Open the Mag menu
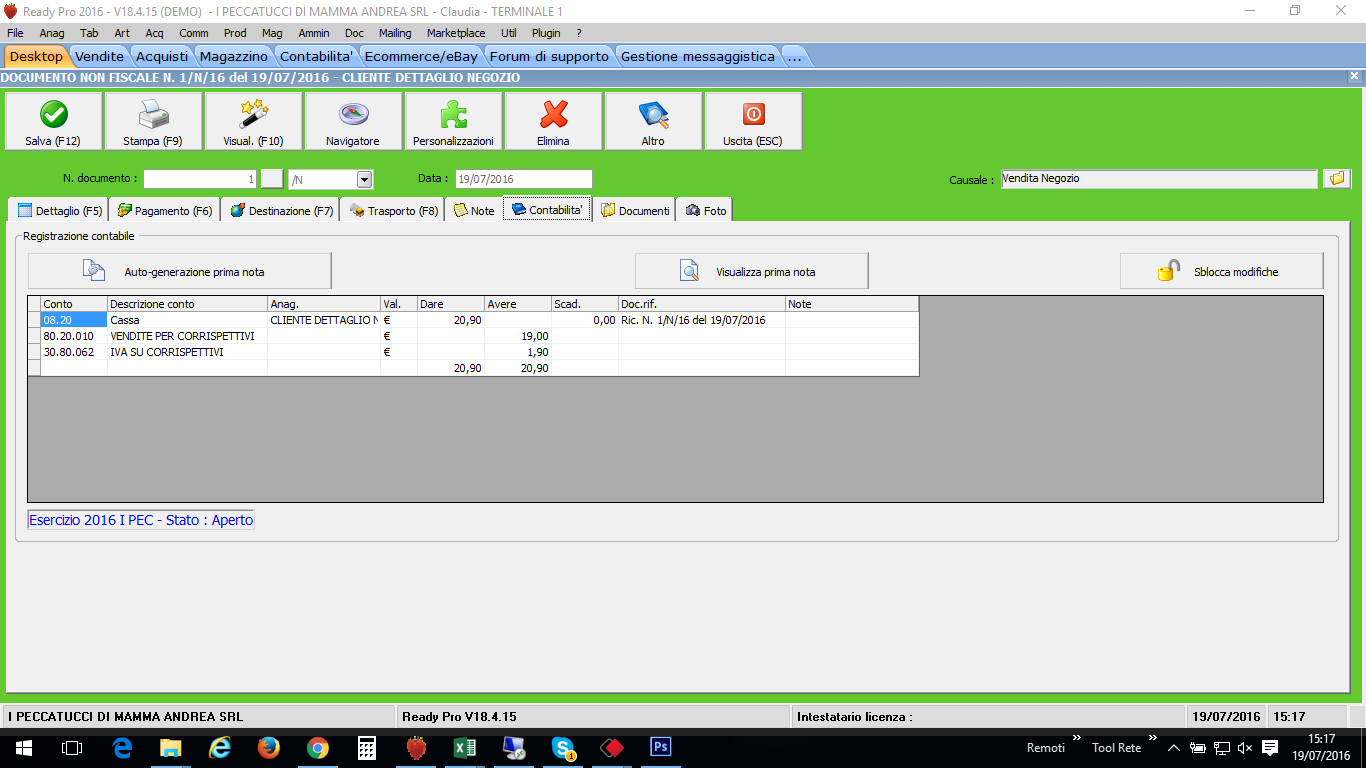Image resolution: width=1366 pixels, height=768 pixels. [x=272, y=33]
